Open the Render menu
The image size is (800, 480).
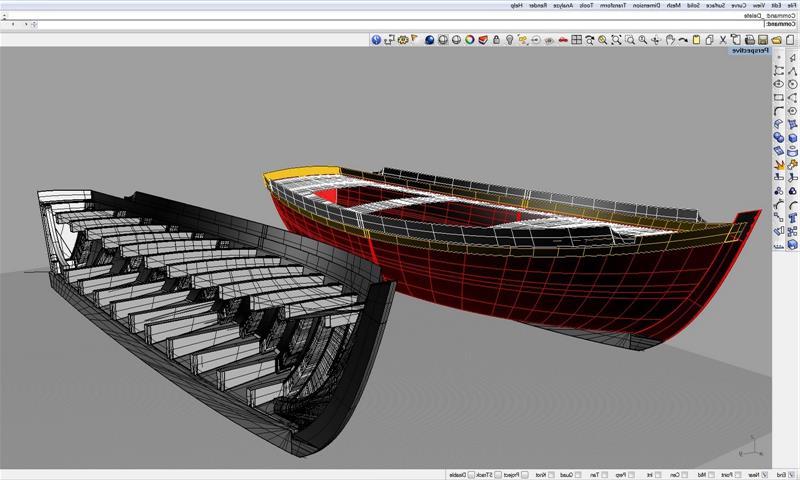pyautogui.click(x=539, y=5)
